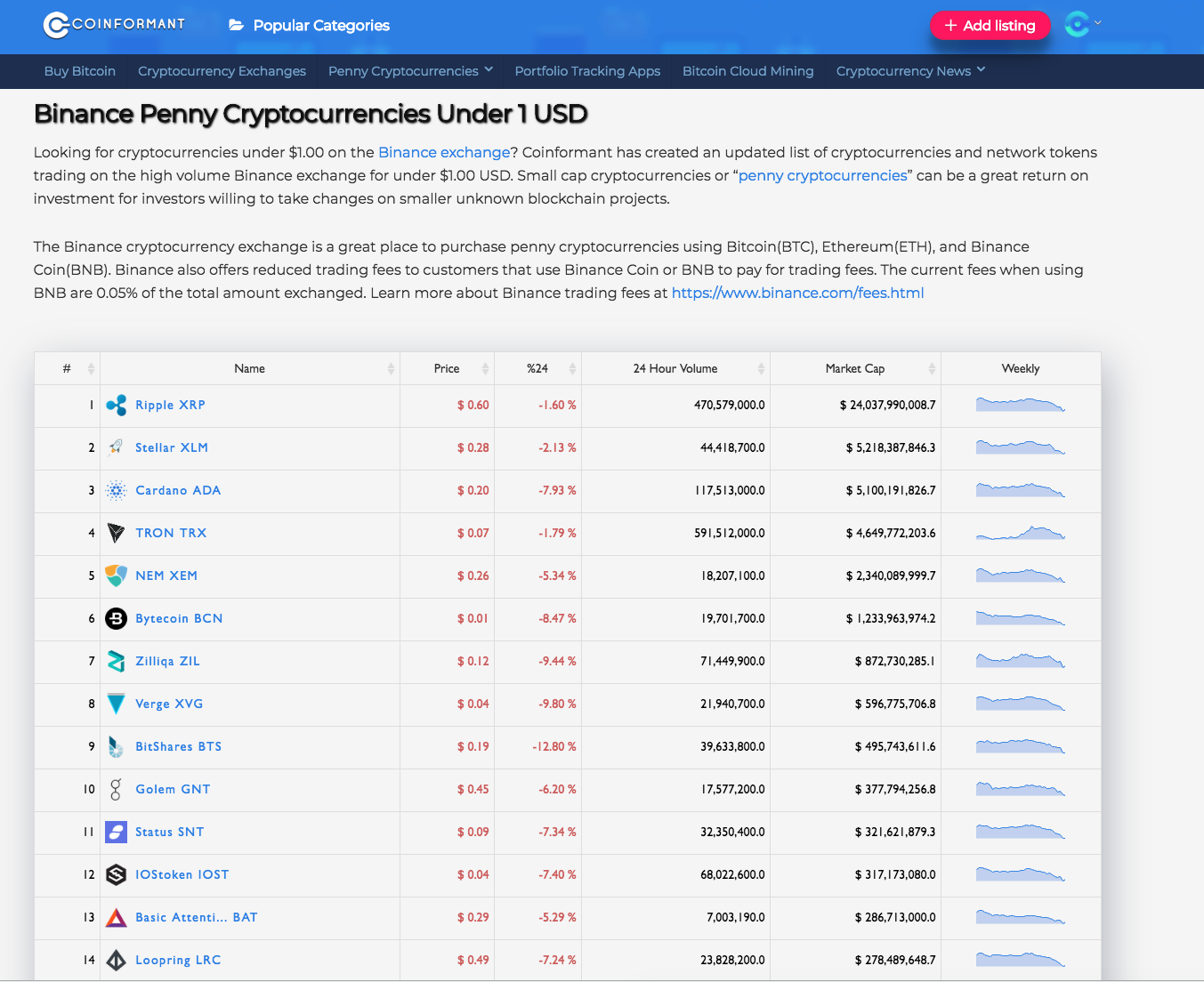Select BitShares change -12.80 %
Viewport: 1204px width, 982px height.
(x=554, y=746)
